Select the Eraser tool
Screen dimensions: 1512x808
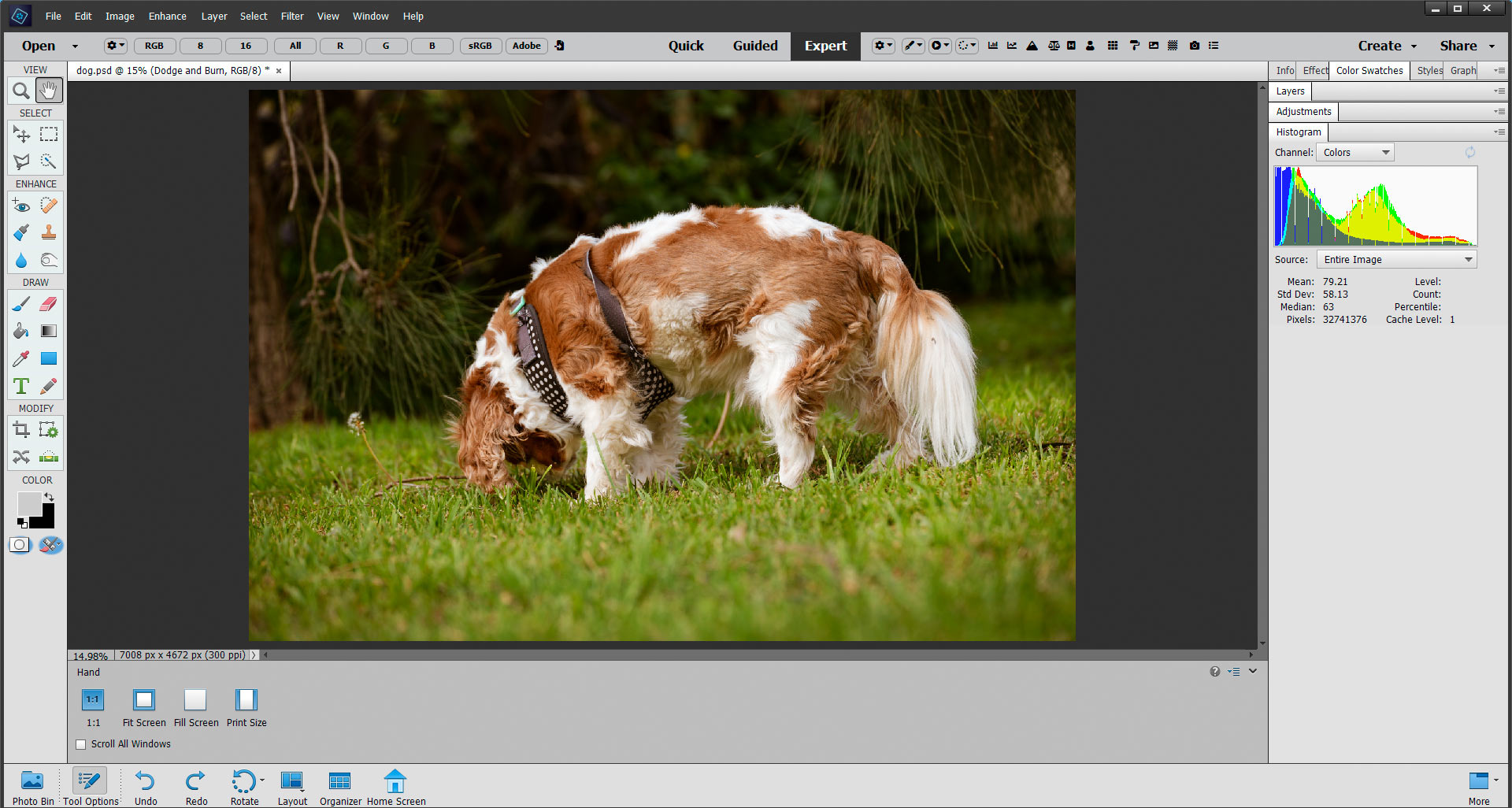coord(49,304)
